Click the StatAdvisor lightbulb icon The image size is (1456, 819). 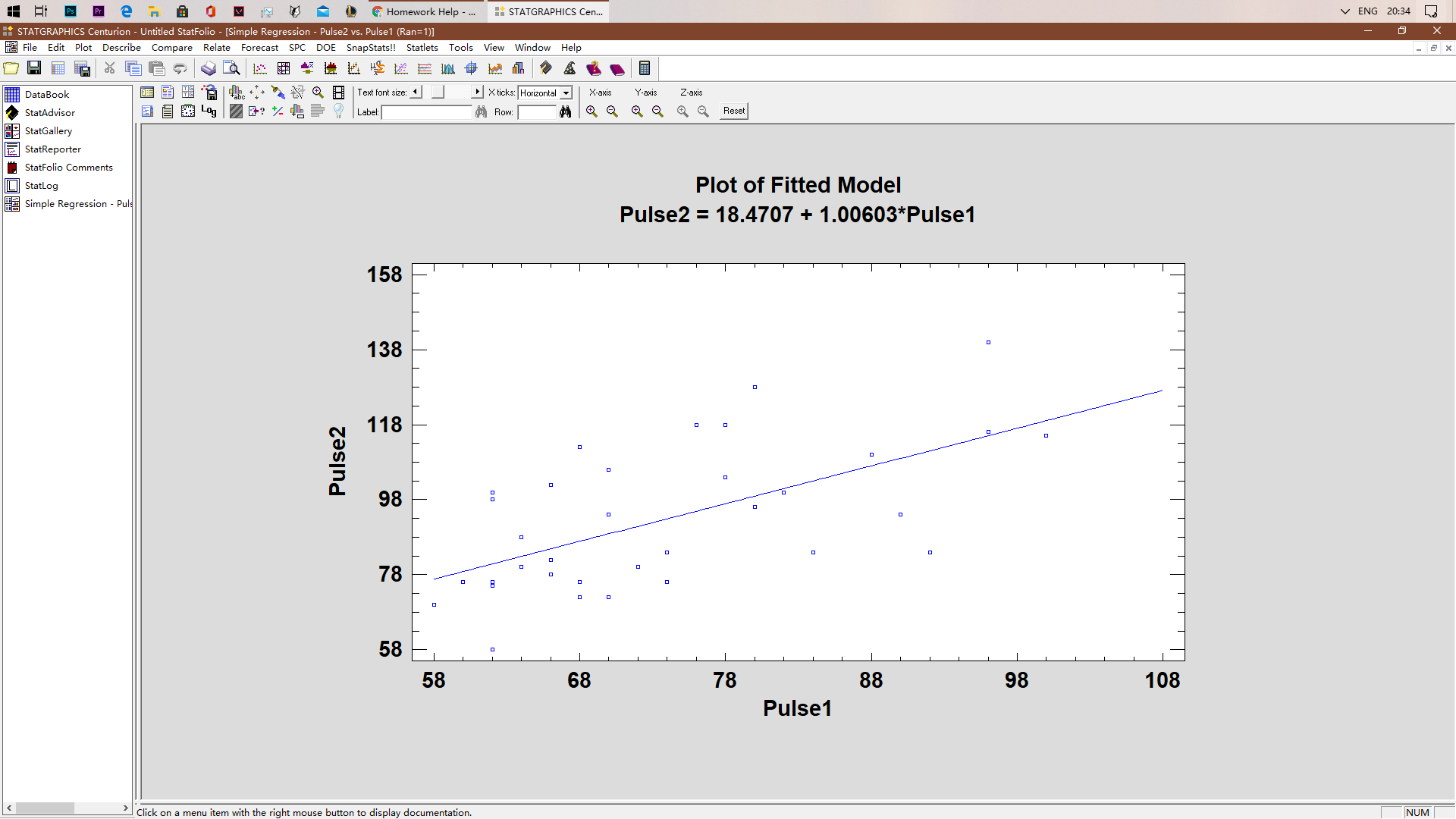[337, 111]
